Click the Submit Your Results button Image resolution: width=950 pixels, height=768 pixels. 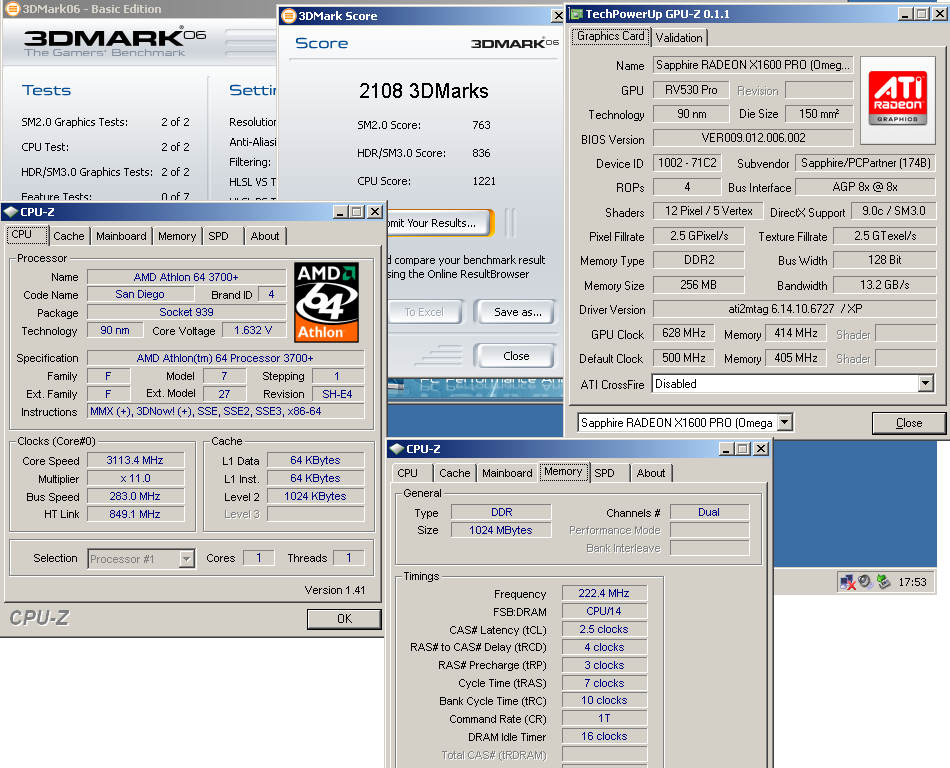pos(439,223)
